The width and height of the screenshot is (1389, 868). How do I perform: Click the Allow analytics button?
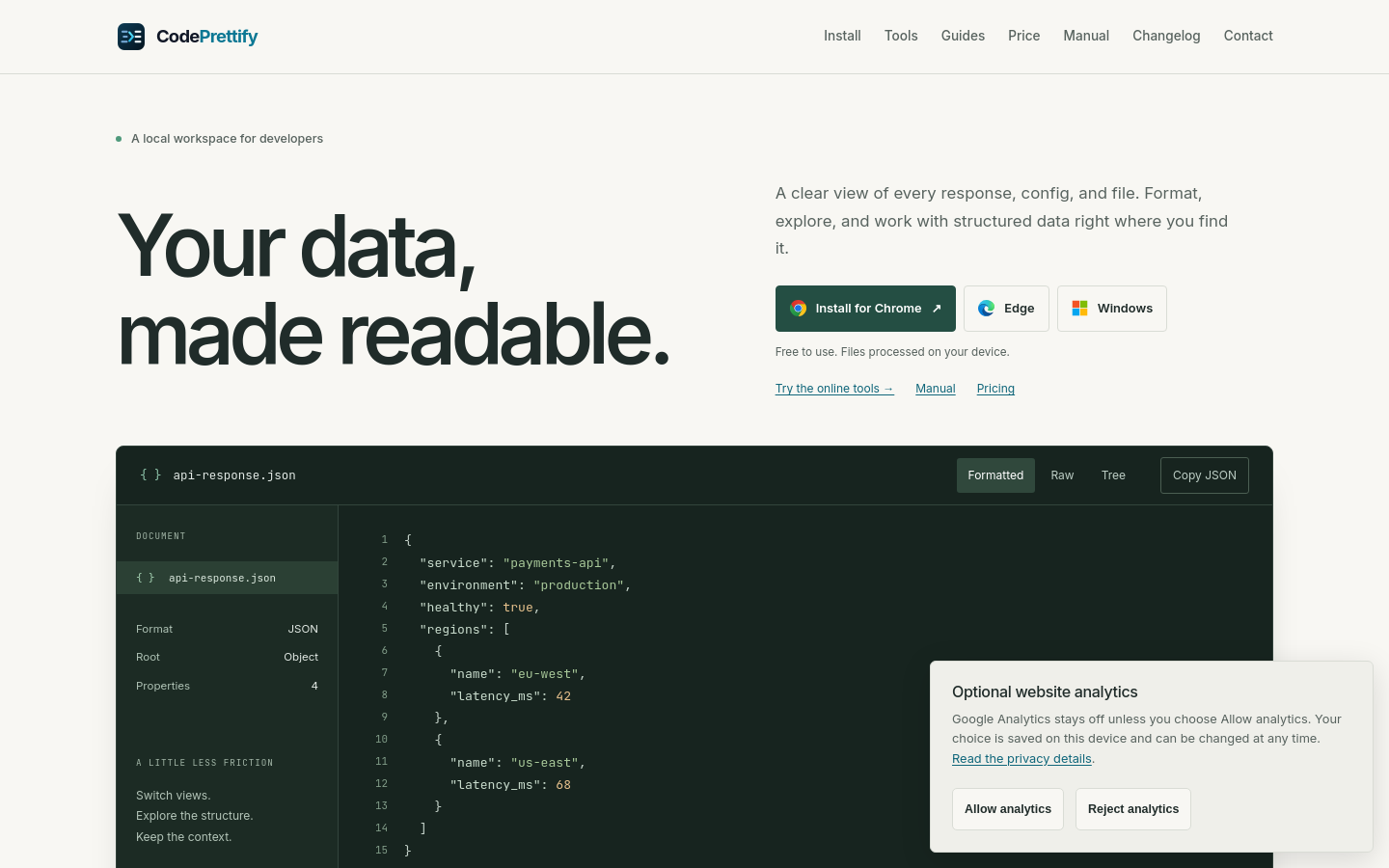1008,809
